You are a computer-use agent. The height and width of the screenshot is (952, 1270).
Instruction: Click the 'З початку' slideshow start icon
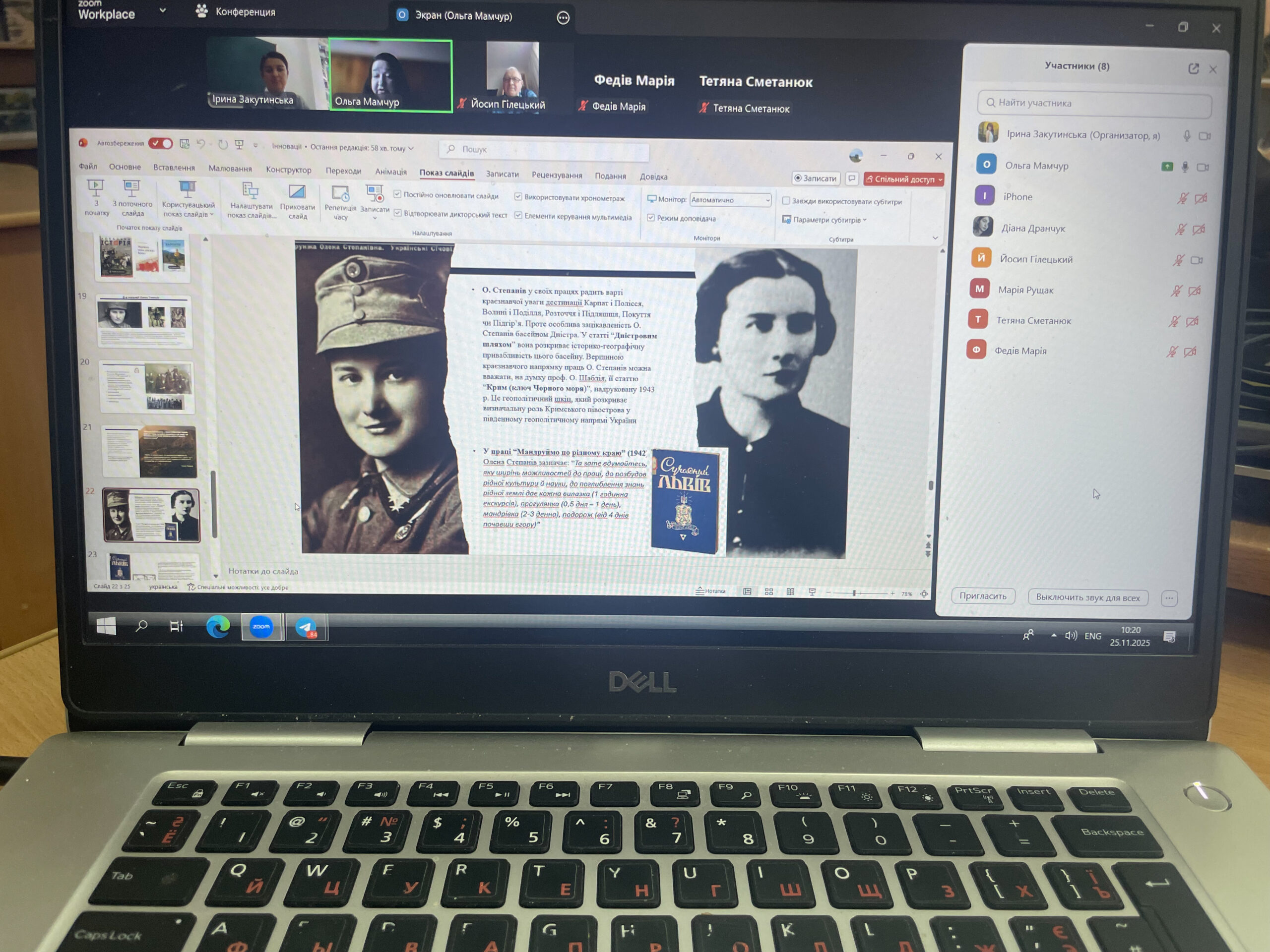click(96, 189)
